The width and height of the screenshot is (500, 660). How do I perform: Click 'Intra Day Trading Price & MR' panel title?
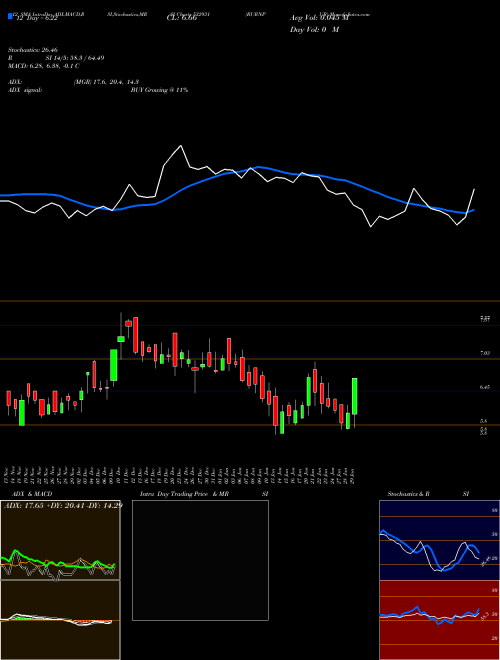click(x=184, y=494)
